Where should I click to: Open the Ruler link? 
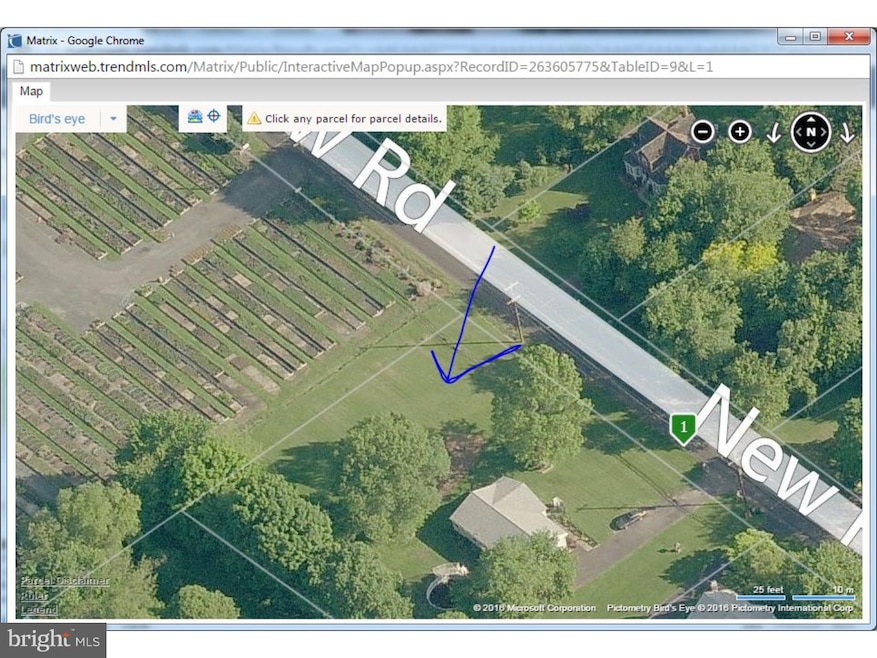point(36,595)
